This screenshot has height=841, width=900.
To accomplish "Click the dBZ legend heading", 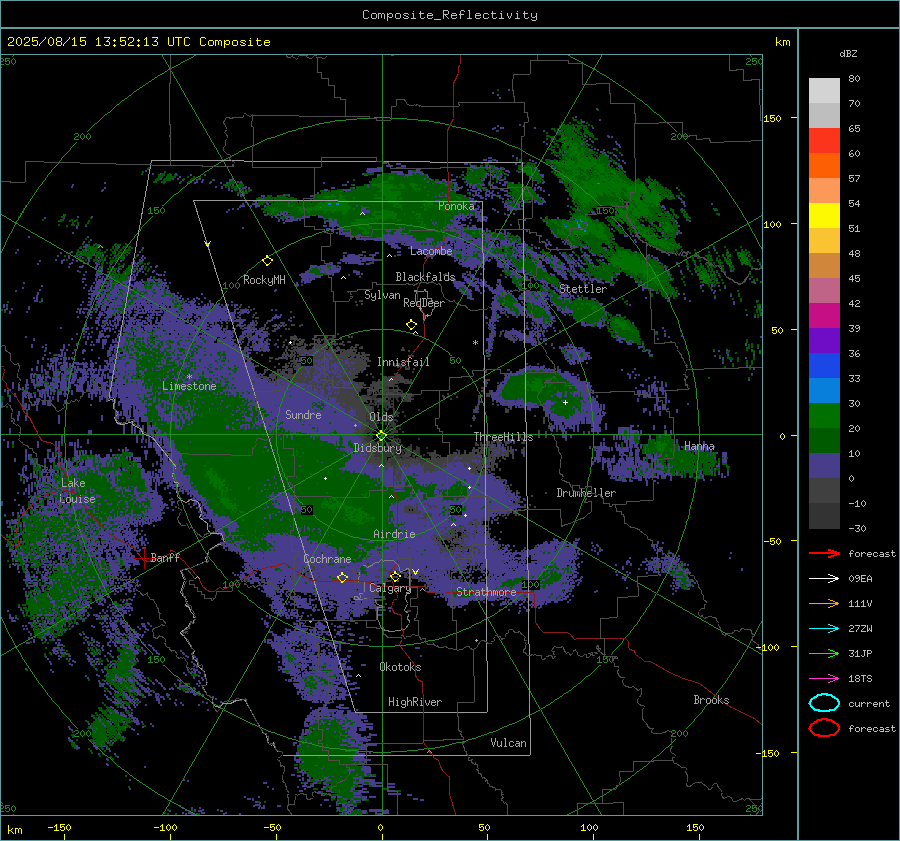I will (x=848, y=53).
